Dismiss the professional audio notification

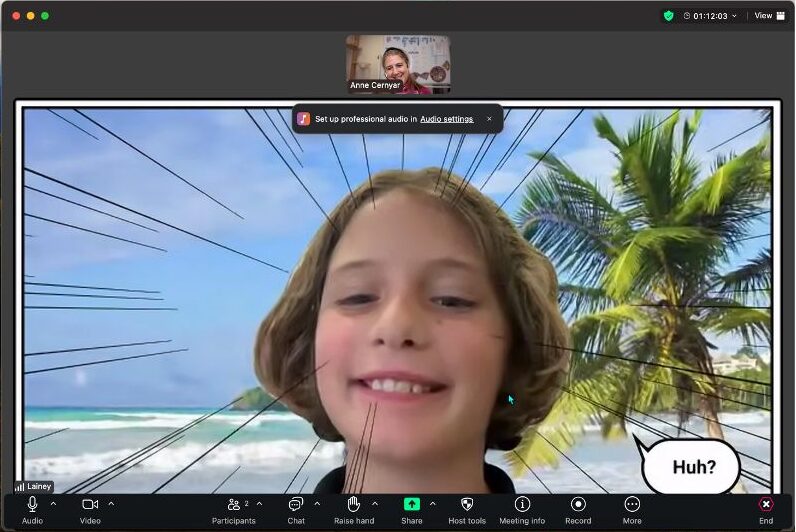(x=489, y=119)
